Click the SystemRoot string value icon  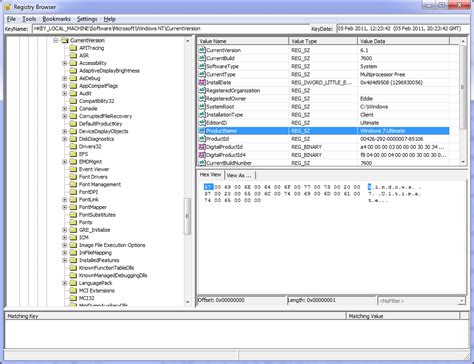click(202, 106)
